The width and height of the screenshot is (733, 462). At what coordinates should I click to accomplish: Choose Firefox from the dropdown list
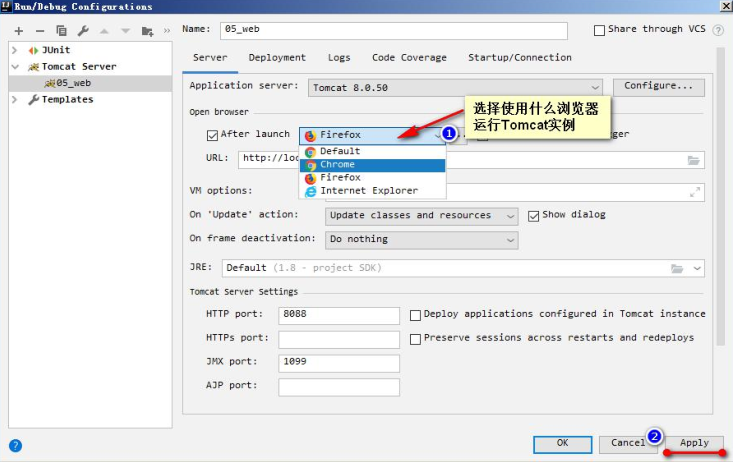[x=373, y=178]
